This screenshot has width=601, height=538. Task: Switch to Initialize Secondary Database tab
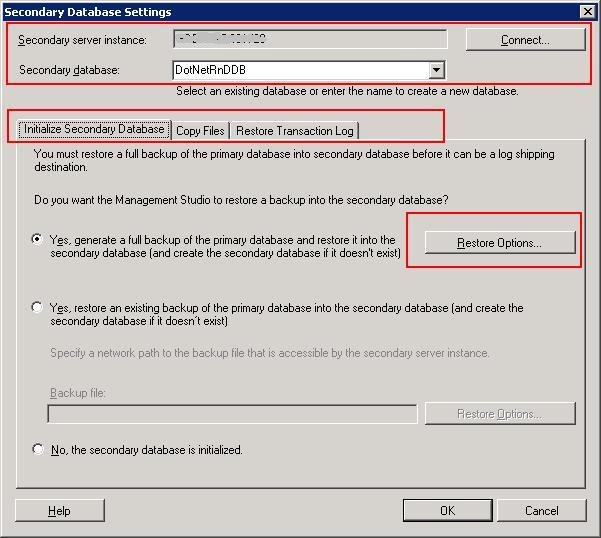click(94, 130)
